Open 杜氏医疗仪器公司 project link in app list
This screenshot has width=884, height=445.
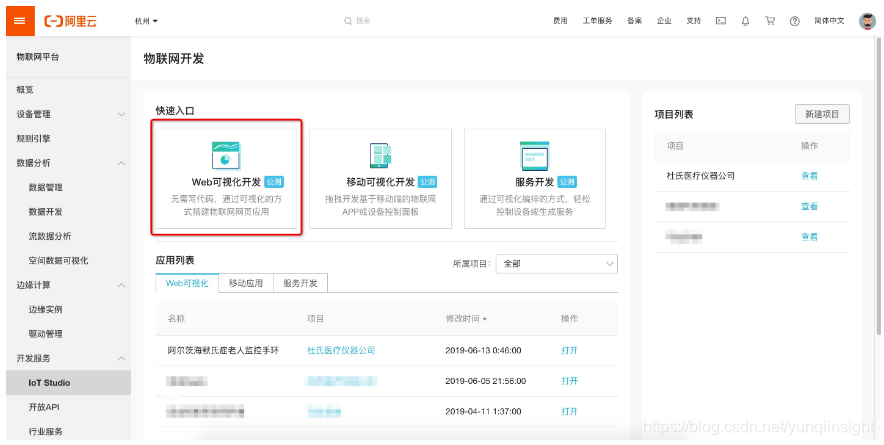(341, 350)
